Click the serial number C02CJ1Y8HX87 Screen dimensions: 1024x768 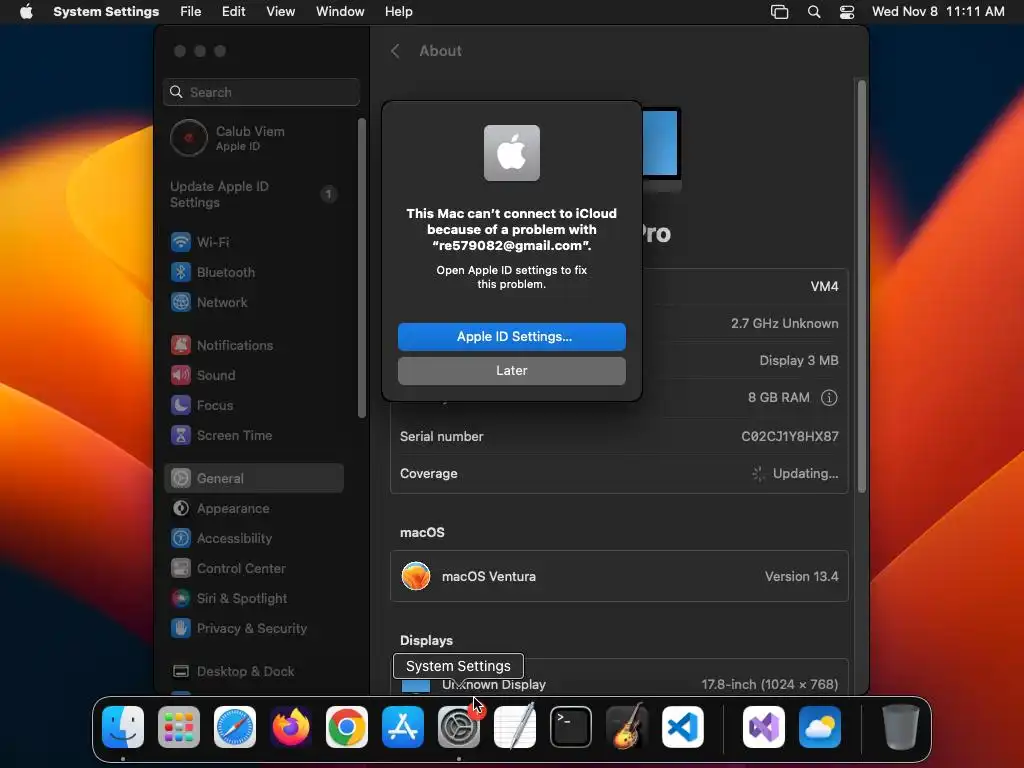790,436
